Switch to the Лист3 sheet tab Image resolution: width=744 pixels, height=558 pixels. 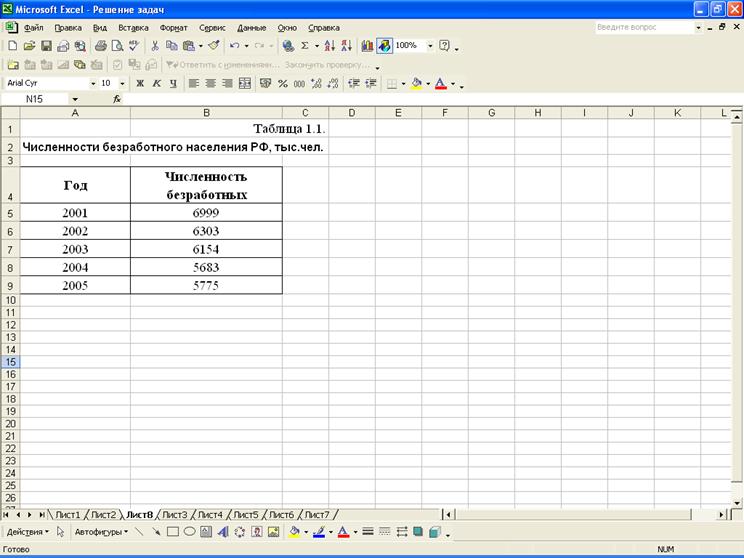click(x=175, y=514)
